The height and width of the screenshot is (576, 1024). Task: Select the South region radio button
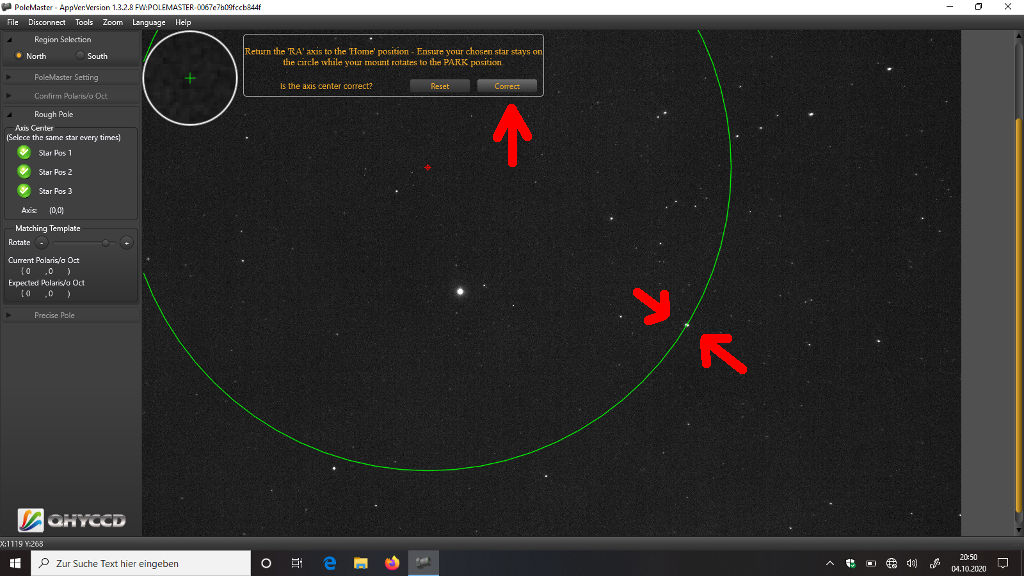80,56
